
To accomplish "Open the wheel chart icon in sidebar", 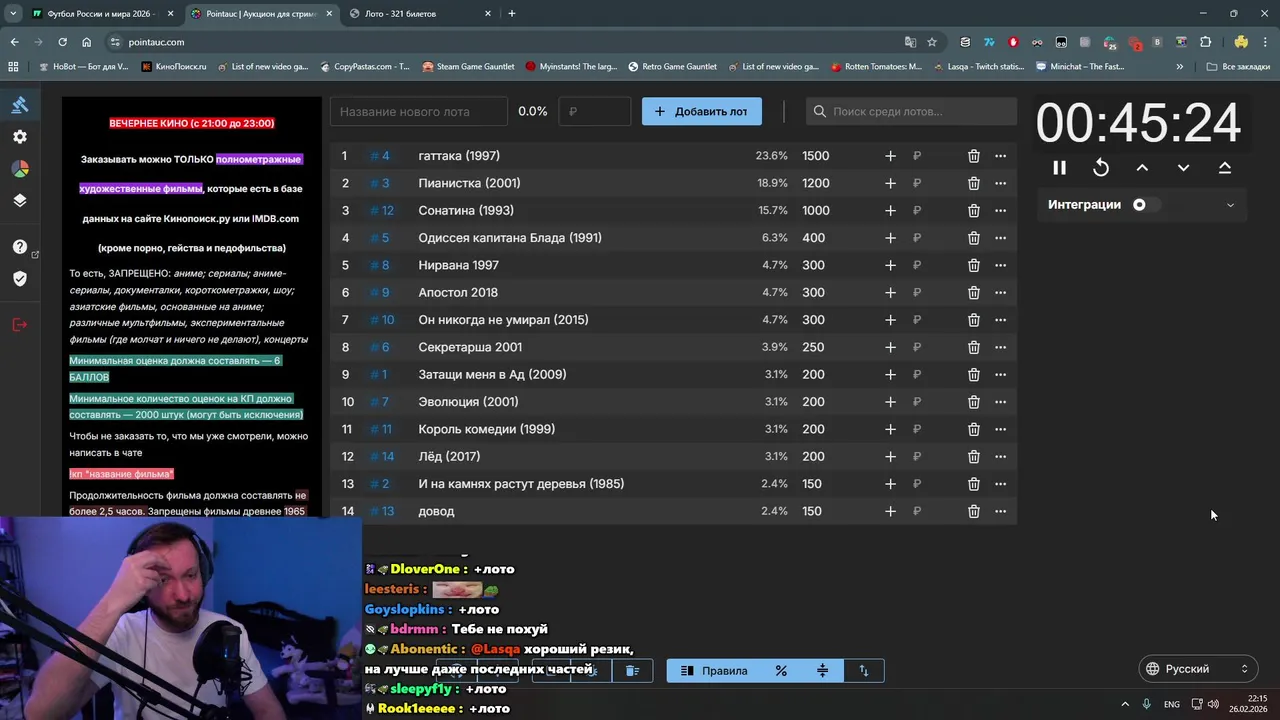I will click(20, 169).
